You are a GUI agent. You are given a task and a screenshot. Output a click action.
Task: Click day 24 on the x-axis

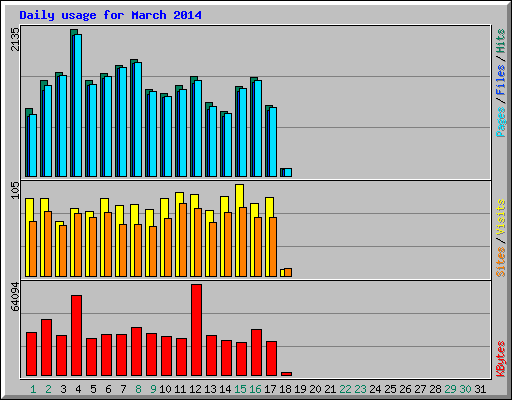(375, 389)
